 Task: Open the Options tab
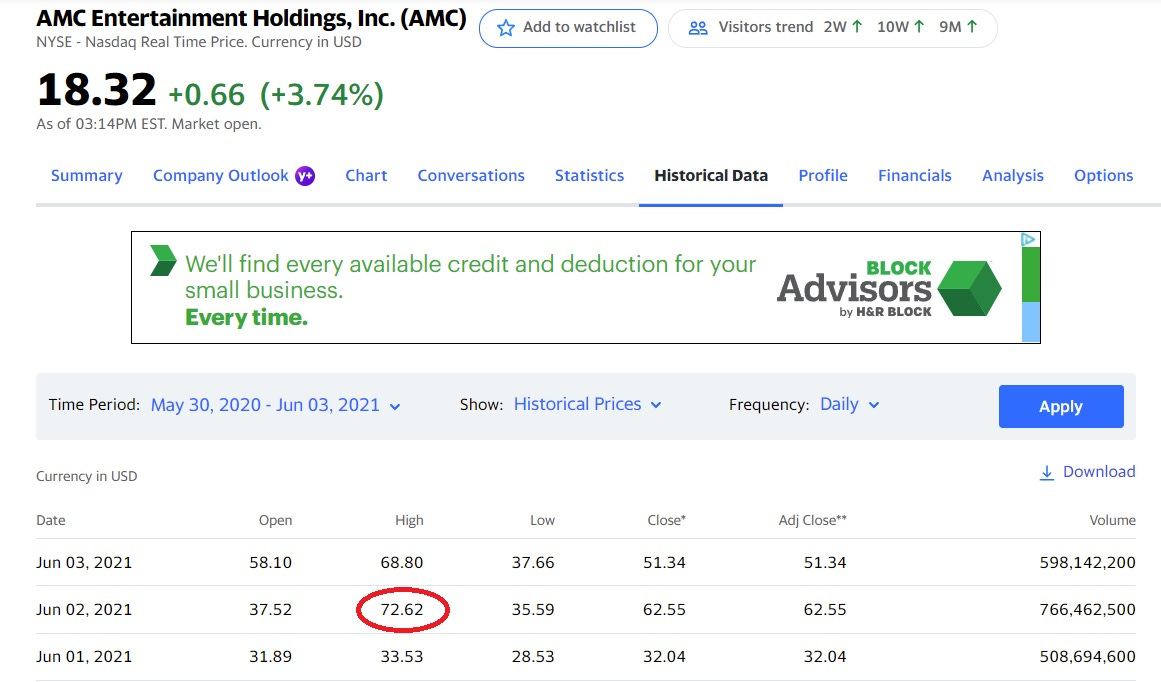(1103, 175)
